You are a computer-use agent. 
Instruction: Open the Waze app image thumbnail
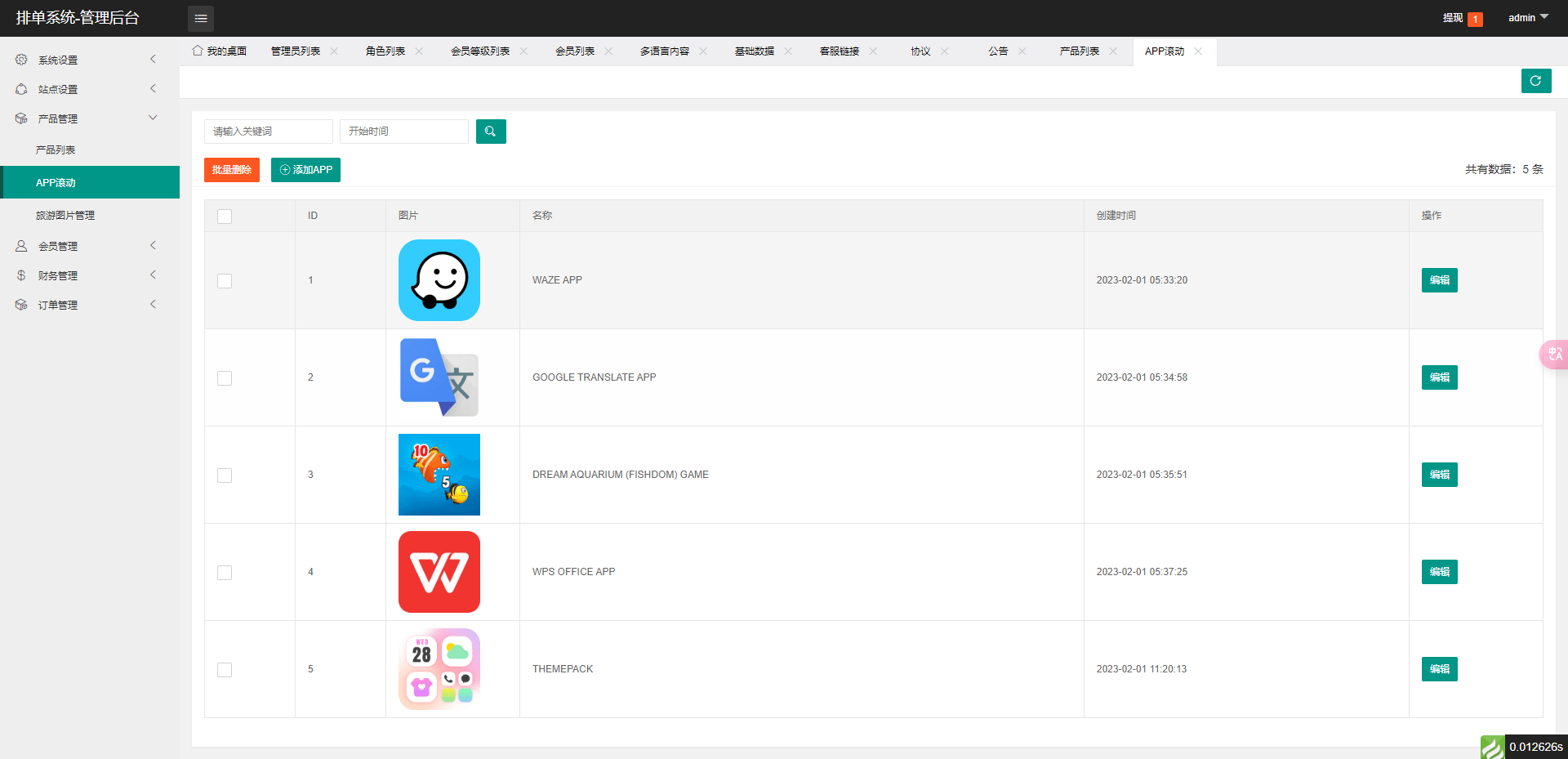point(439,280)
